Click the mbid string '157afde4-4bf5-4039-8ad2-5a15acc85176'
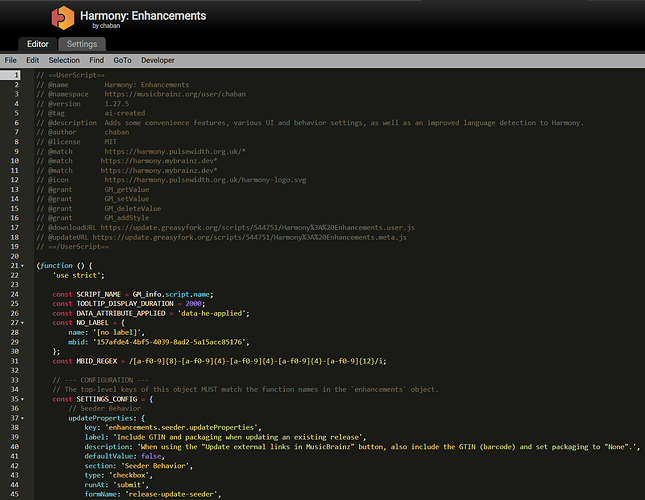Image resolution: width=645 pixels, height=500 pixels. click(169, 342)
